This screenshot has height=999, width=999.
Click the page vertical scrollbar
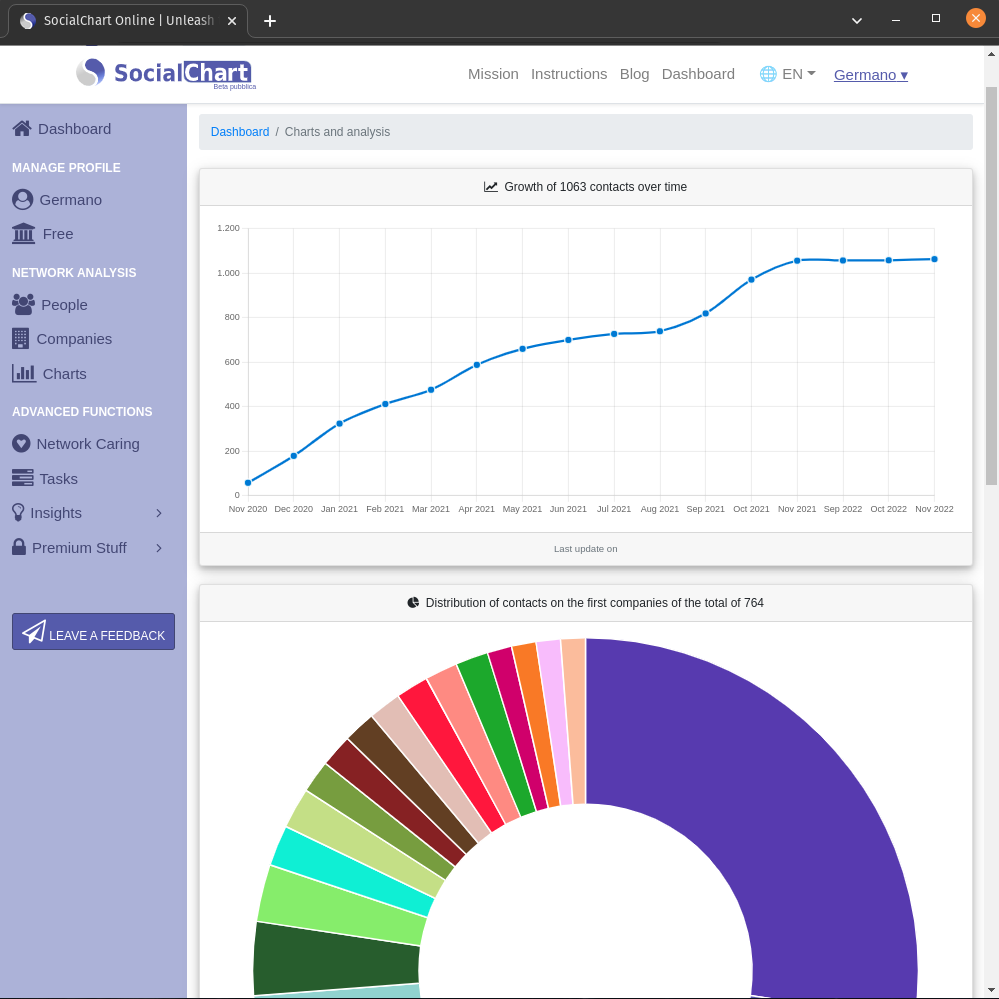(991, 285)
